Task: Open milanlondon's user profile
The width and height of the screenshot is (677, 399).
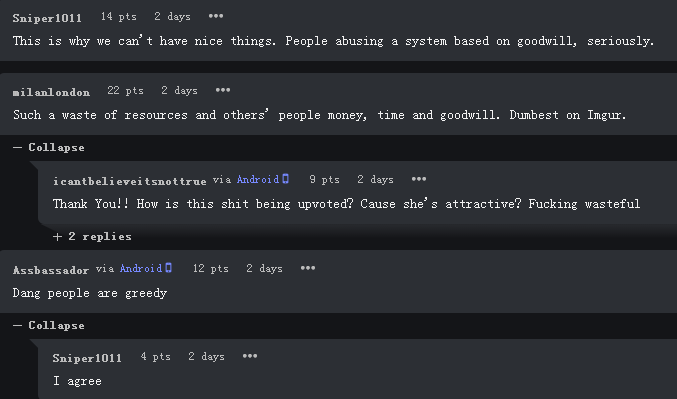Action: [x=51, y=92]
